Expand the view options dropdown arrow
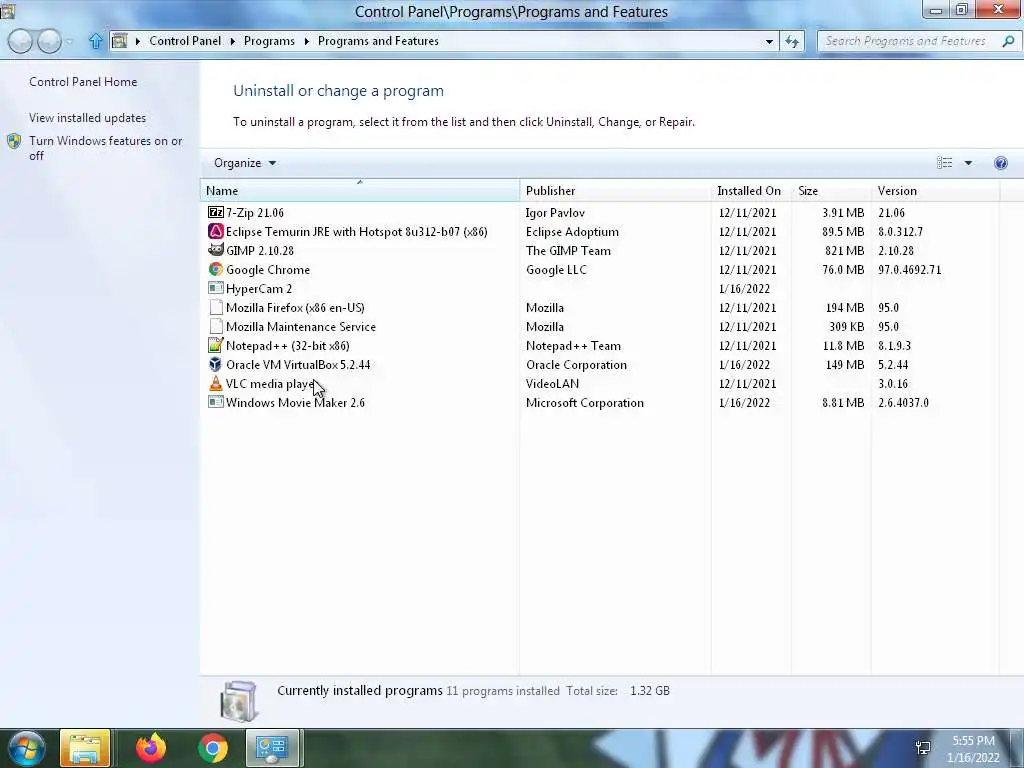Viewport: 1024px width, 768px height. point(968,163)
